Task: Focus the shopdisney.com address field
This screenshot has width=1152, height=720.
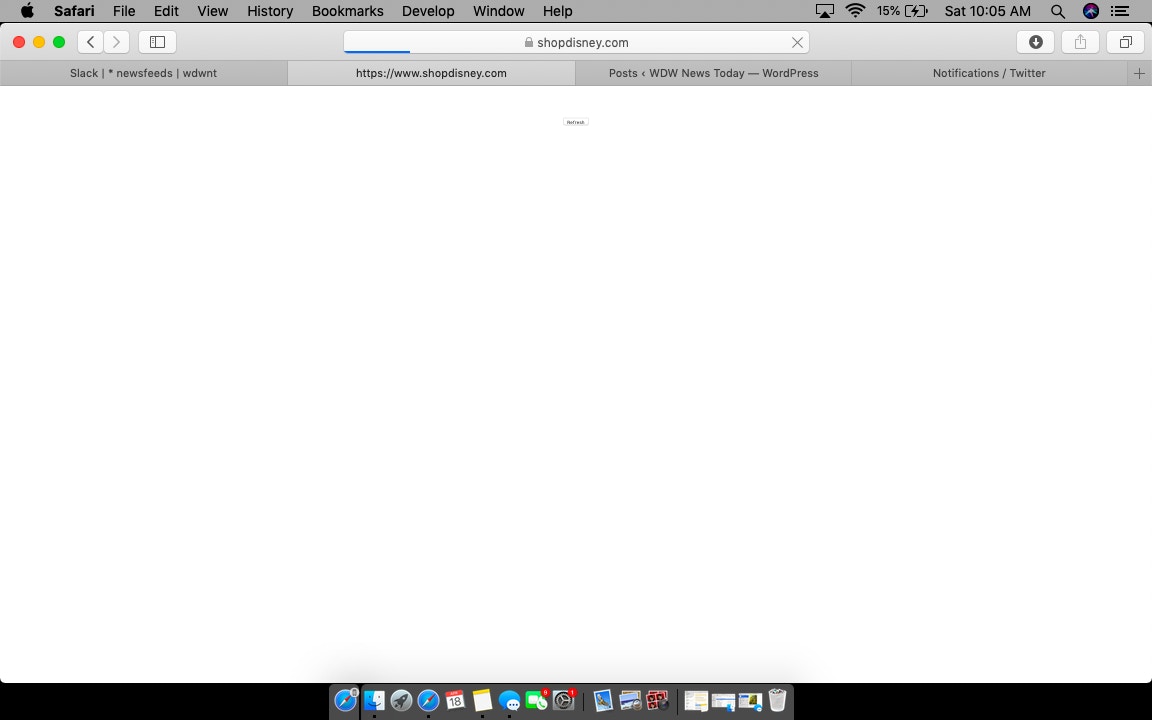Action: click(577, 43)
